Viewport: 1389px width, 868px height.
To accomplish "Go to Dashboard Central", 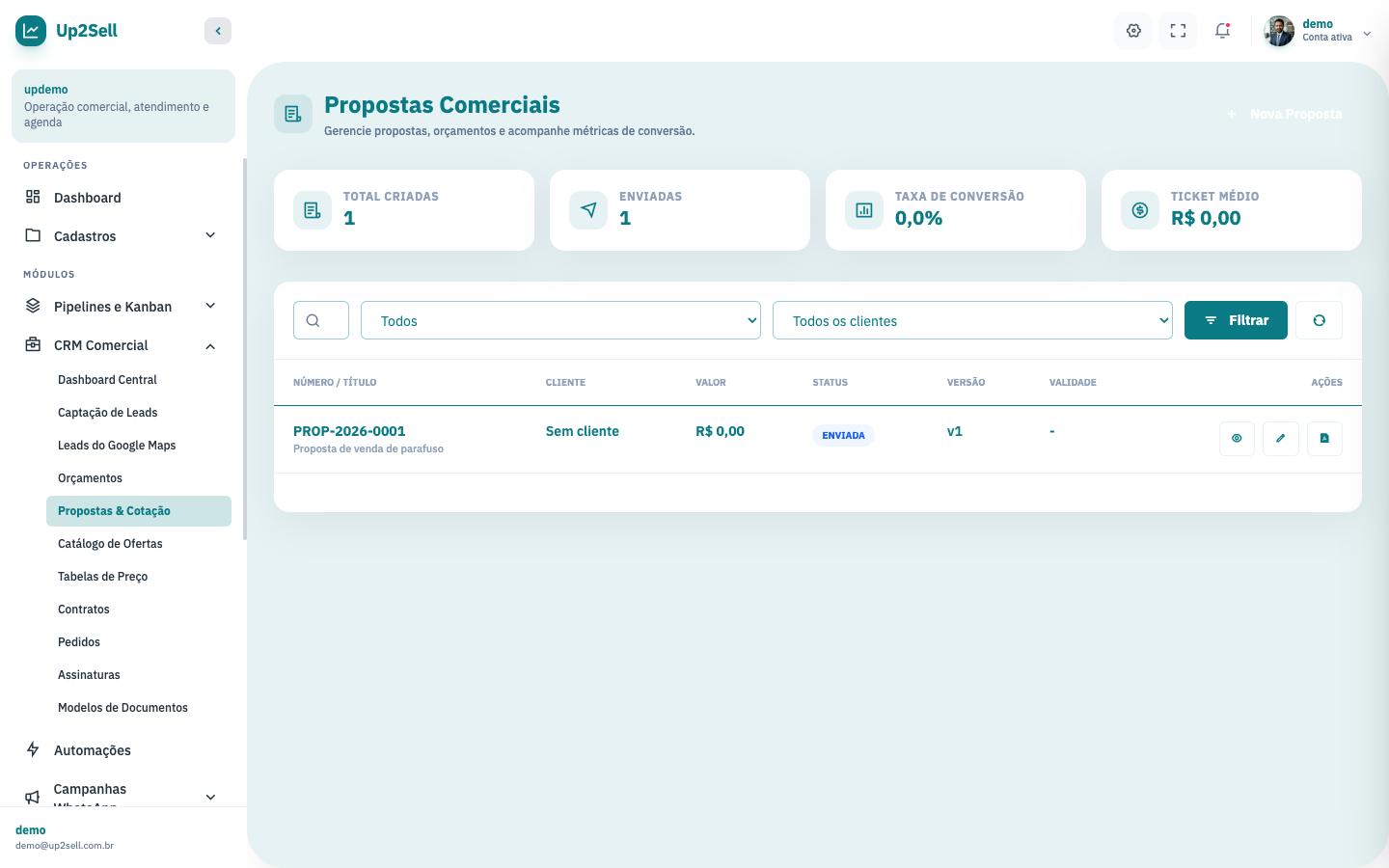I will [x=139, y=380].
